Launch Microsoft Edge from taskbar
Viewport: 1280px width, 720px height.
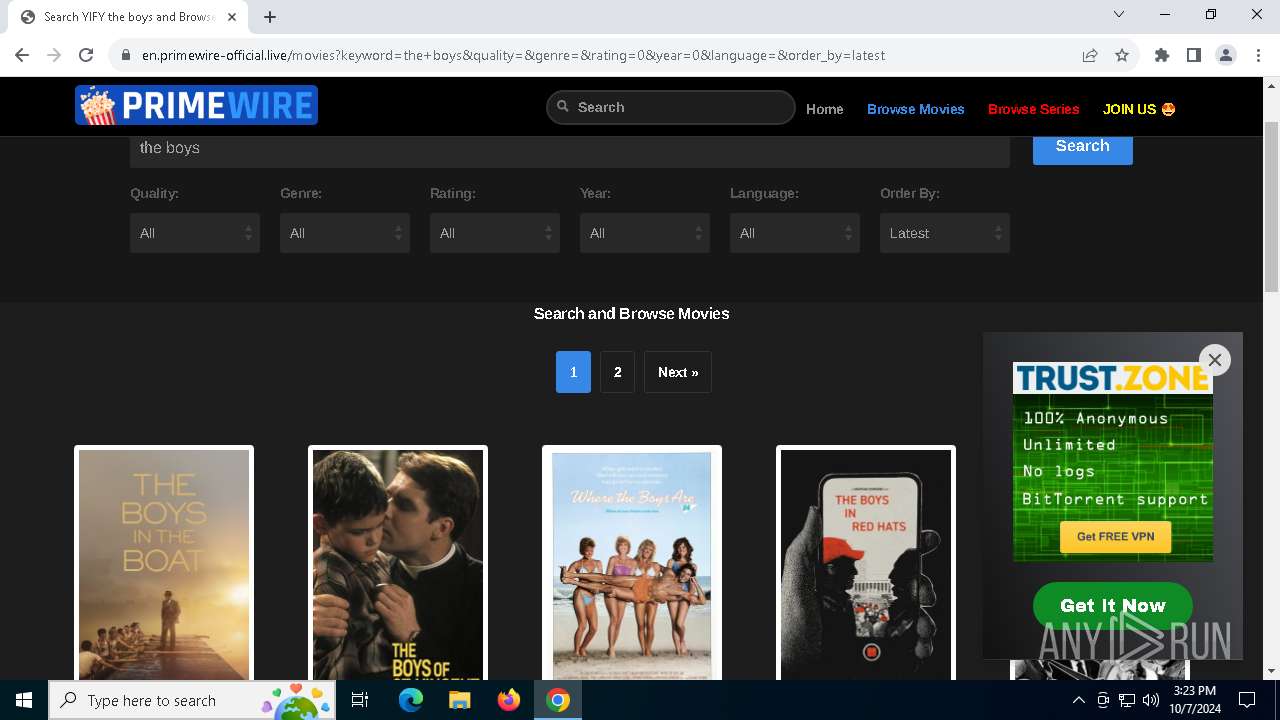411,700
